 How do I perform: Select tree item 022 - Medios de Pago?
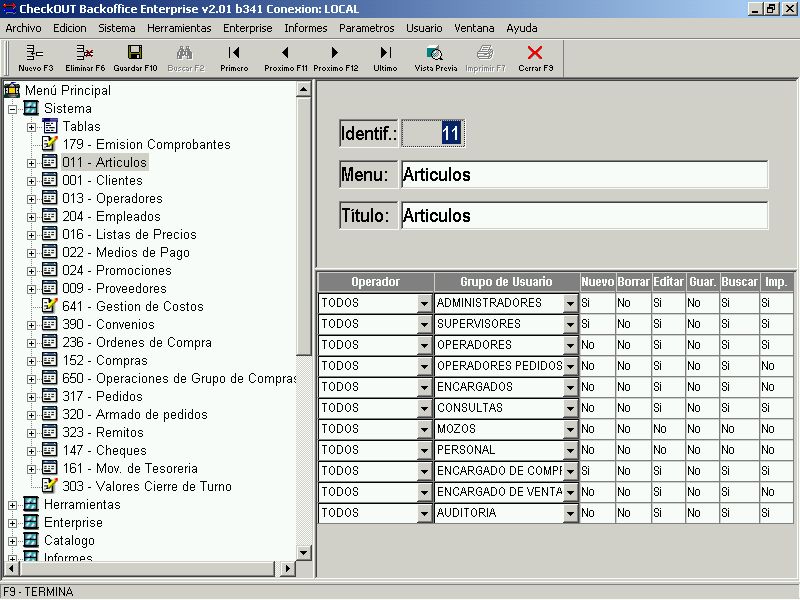coord(126,252)
